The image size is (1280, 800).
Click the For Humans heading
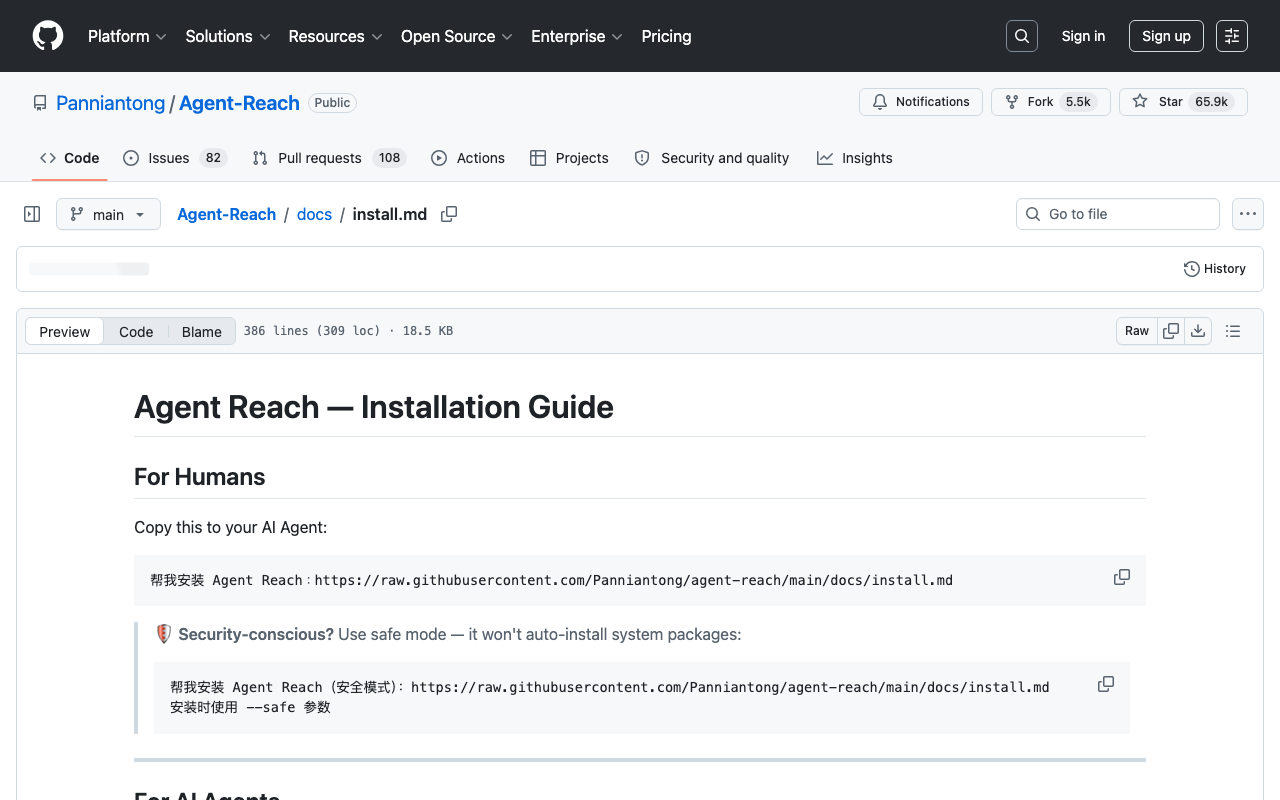tap(200, 477)
